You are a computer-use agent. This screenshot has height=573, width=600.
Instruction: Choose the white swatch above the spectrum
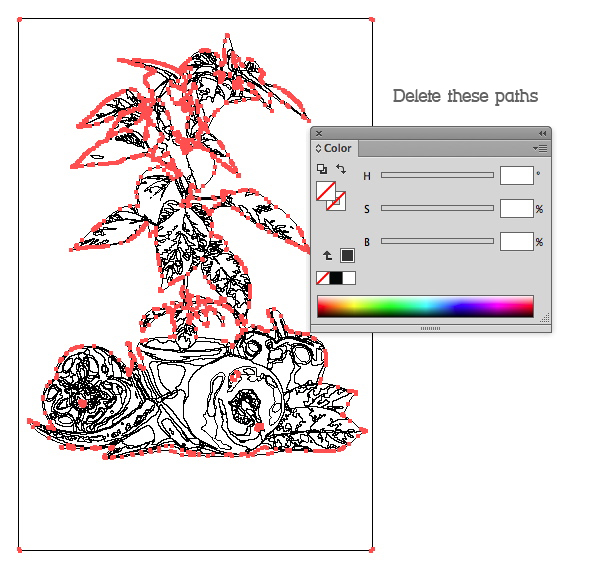349,278
